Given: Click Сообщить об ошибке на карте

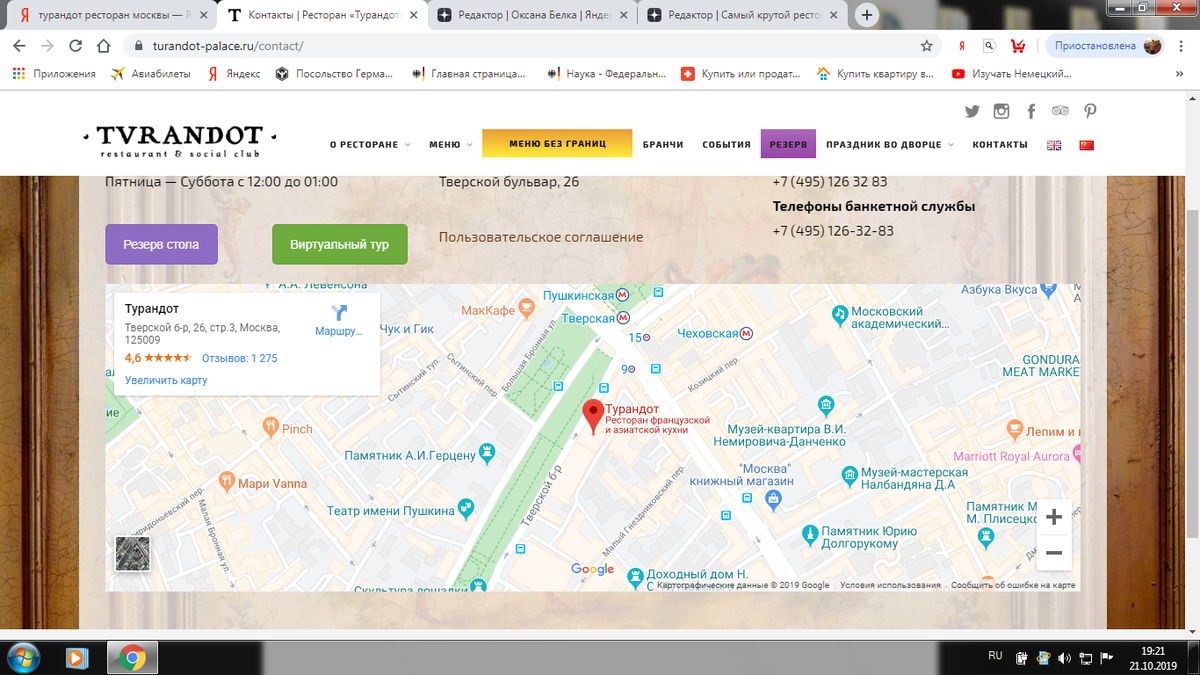Looking at the screenshot, I should [1013, 585].
